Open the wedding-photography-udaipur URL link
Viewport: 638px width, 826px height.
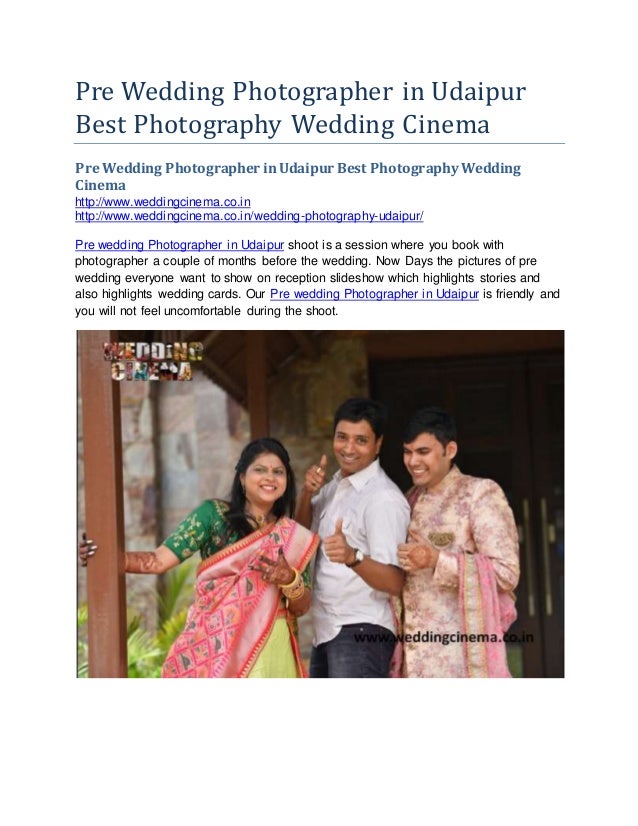pos(249,216)
